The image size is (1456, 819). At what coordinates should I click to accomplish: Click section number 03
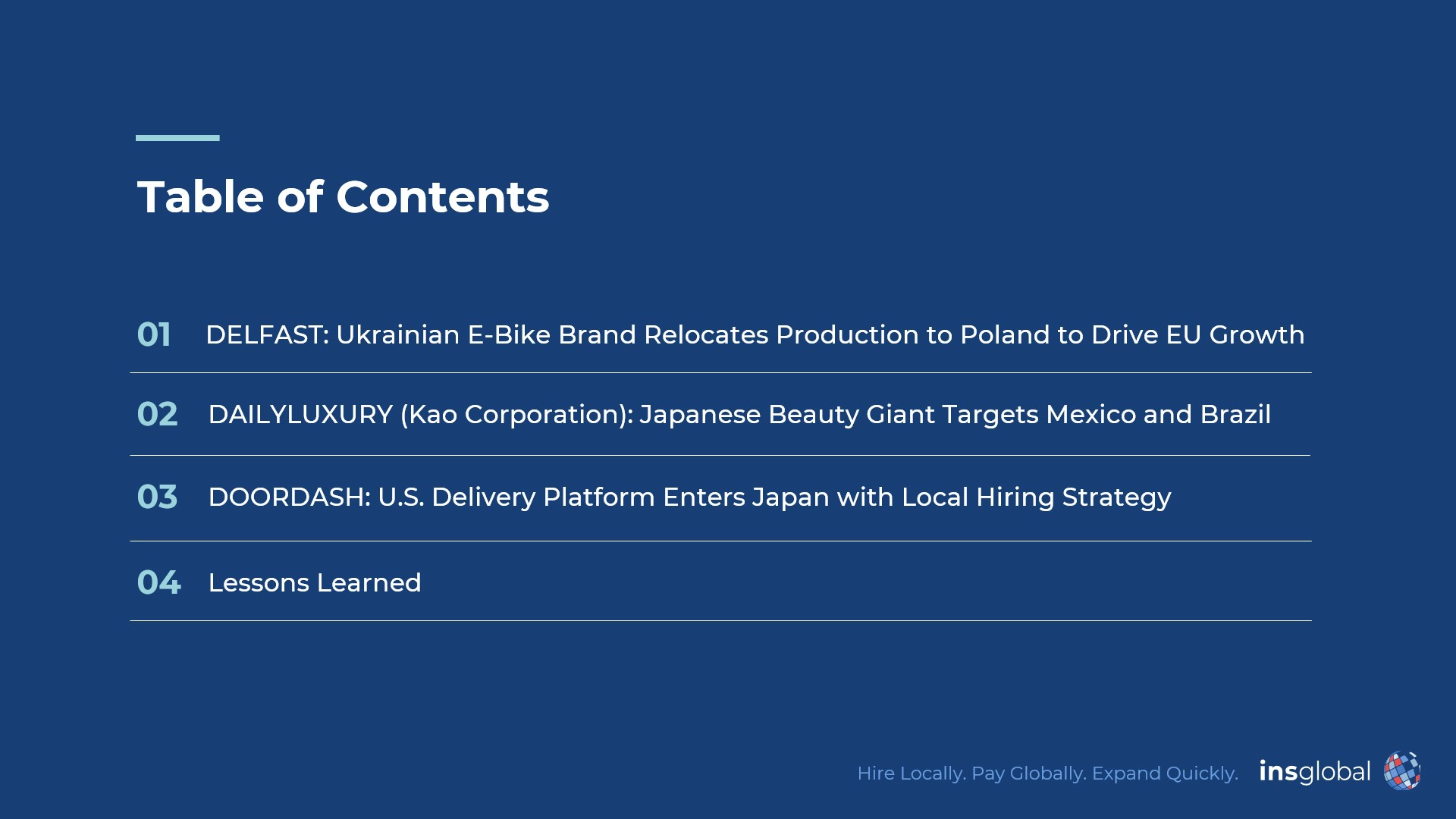point(157,497)
